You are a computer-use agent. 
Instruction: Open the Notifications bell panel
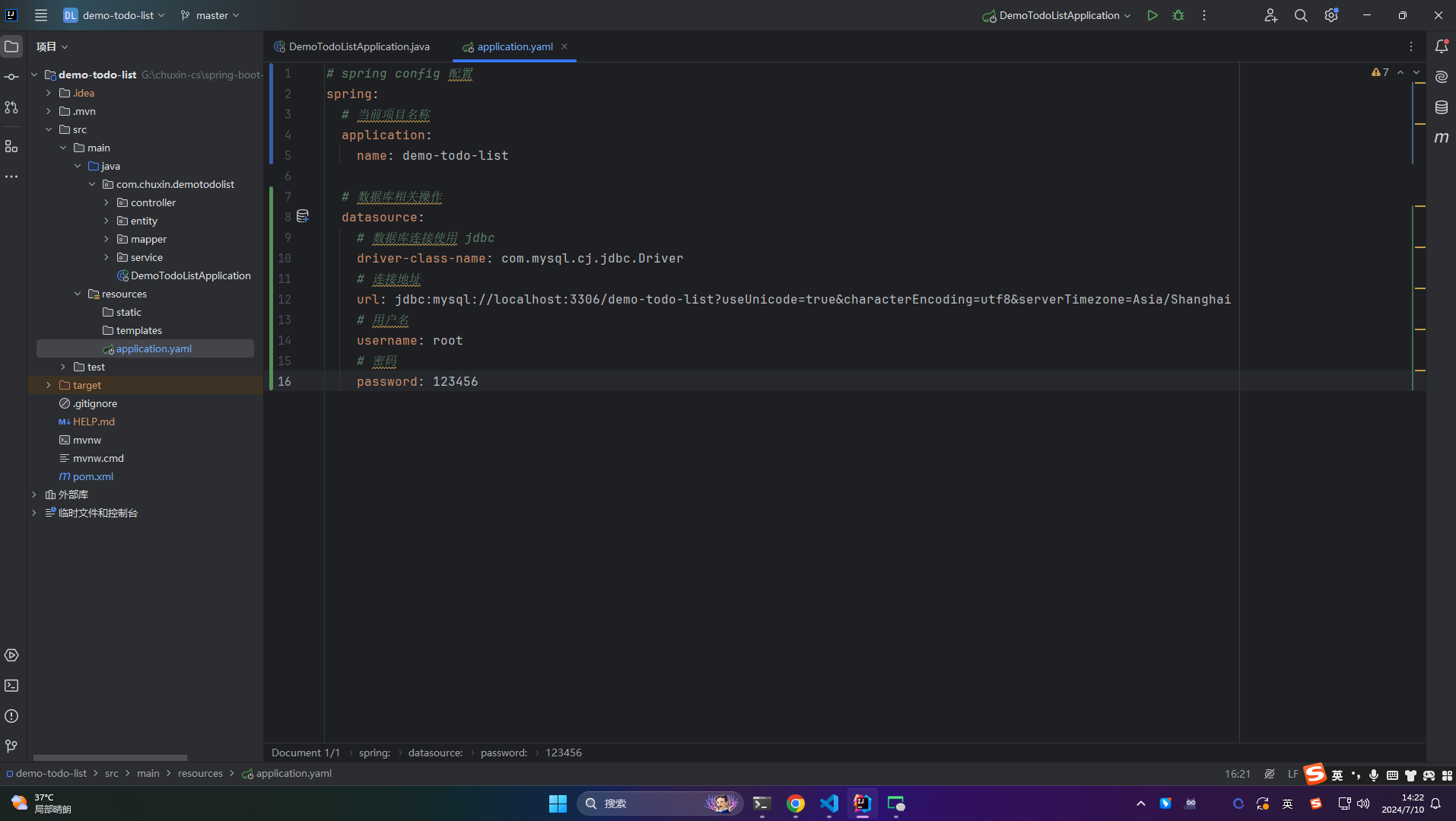pos(1442,46)
